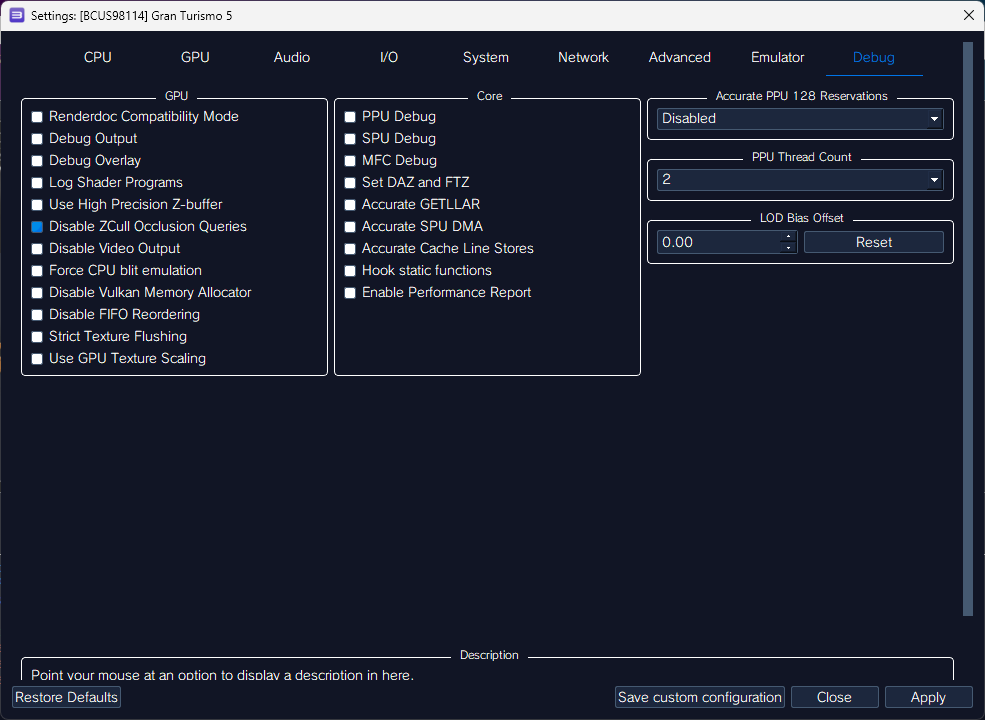Enable Strict Texture Flushing
This screenshot has width=985, height=720.
click(37, 337)
